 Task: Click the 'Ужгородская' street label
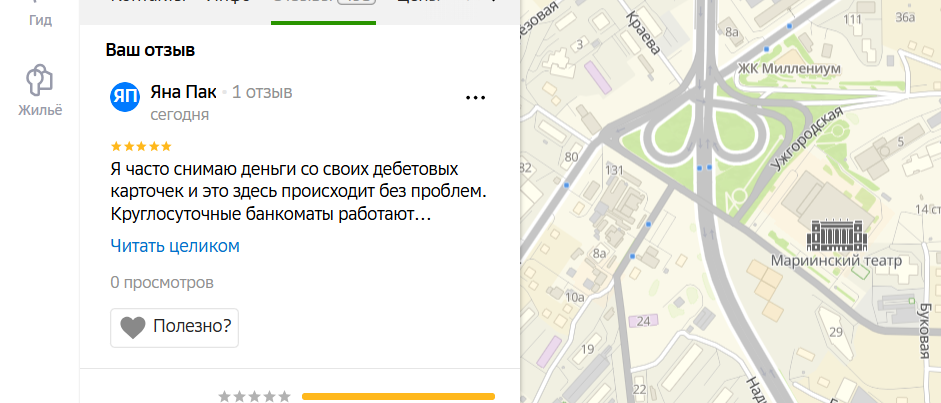point(807,140)
